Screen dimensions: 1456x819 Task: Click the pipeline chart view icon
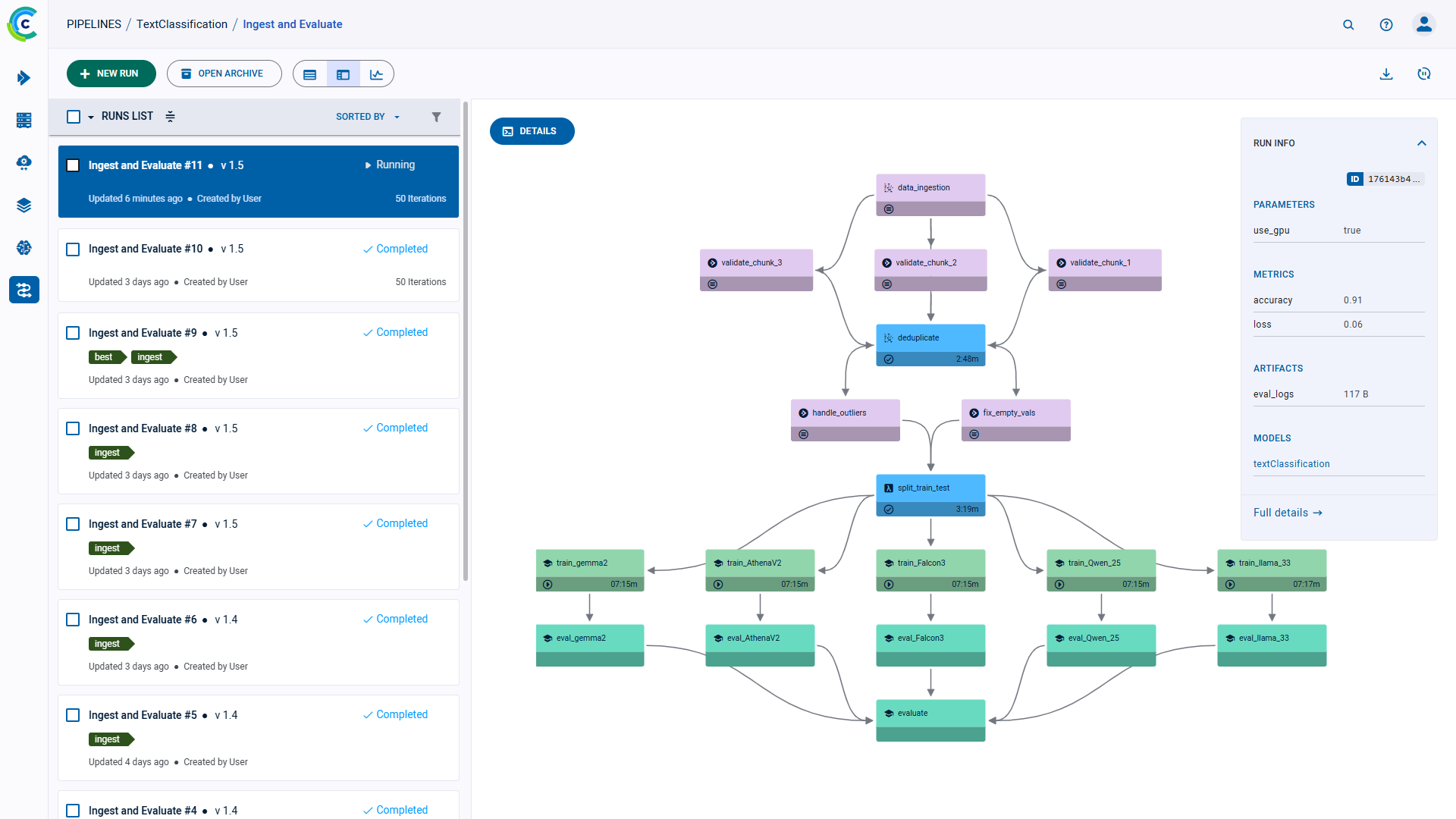[376, 74]
